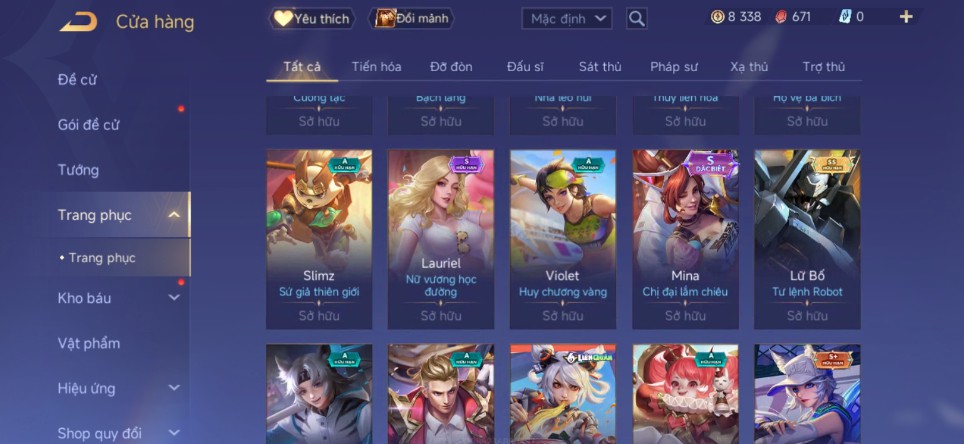The height and width of the screenshot is (444, 964).
Task: Open the search magnifier icon
Action: point(637,18)
